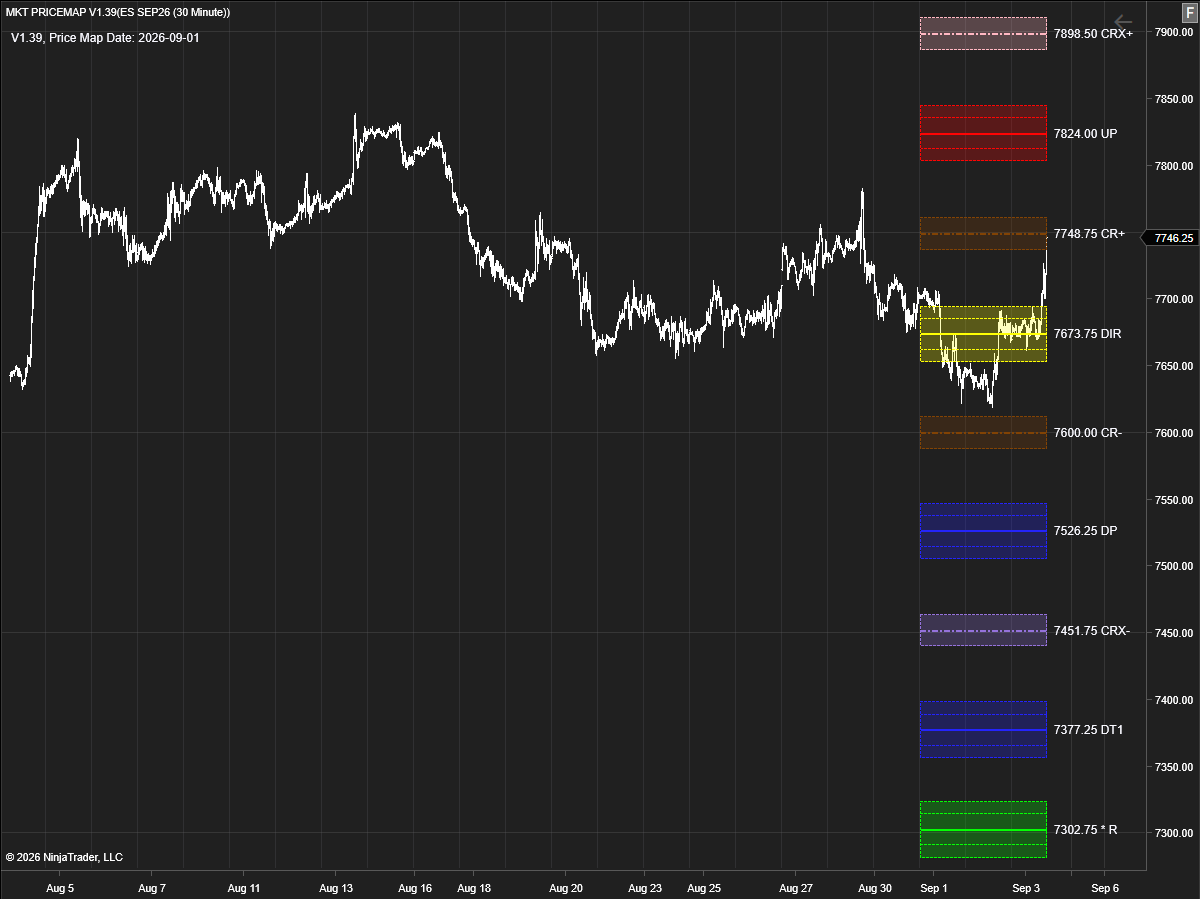Select the brown CR- zone box
Screen dimensions: 1200x899
tap(983, 433)
